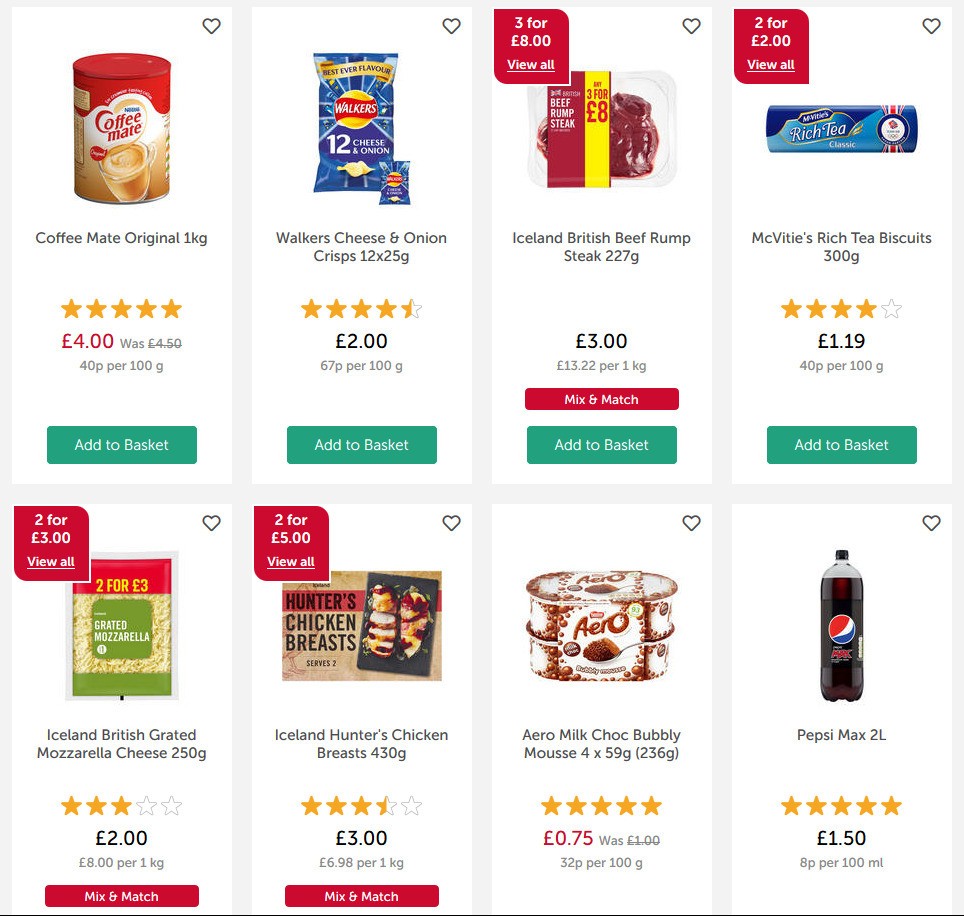This screenshot has height=916, width=964.
Task: Click the heart icon above Walkers Crisps
Action: [451, 27]
